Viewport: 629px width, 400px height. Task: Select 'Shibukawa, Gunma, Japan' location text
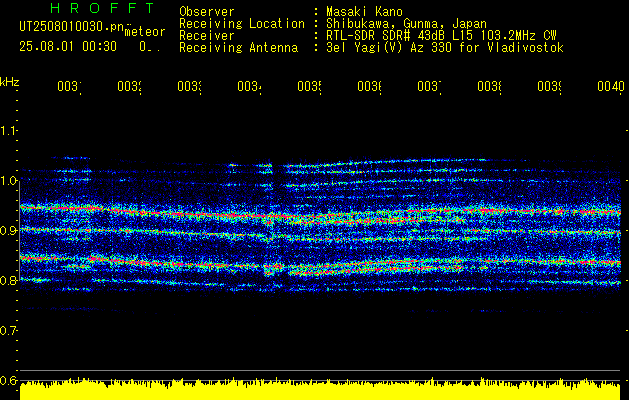pos(406,24)
